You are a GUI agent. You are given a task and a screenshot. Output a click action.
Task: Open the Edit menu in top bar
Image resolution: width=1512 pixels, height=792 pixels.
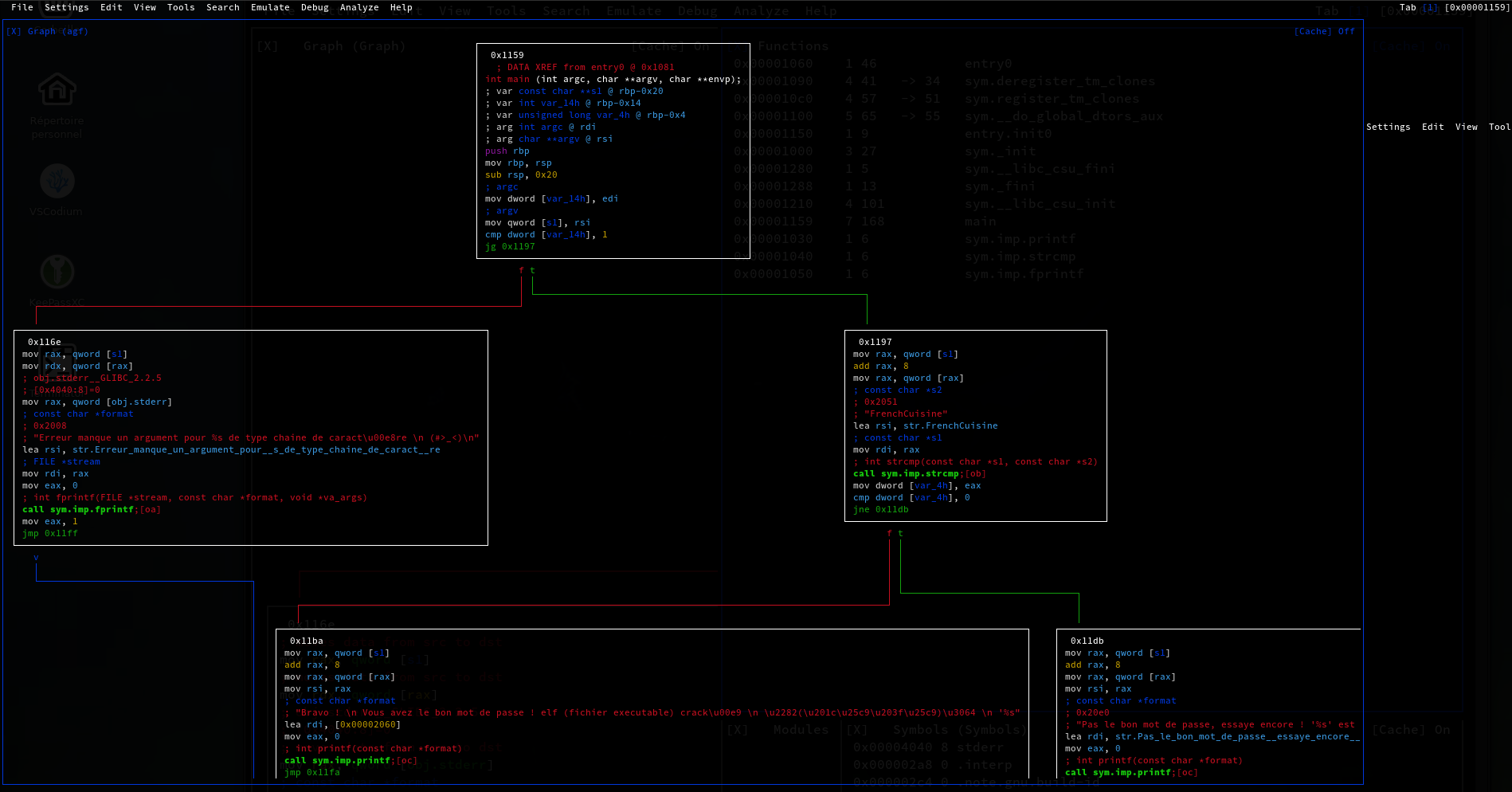pos(112,7)
